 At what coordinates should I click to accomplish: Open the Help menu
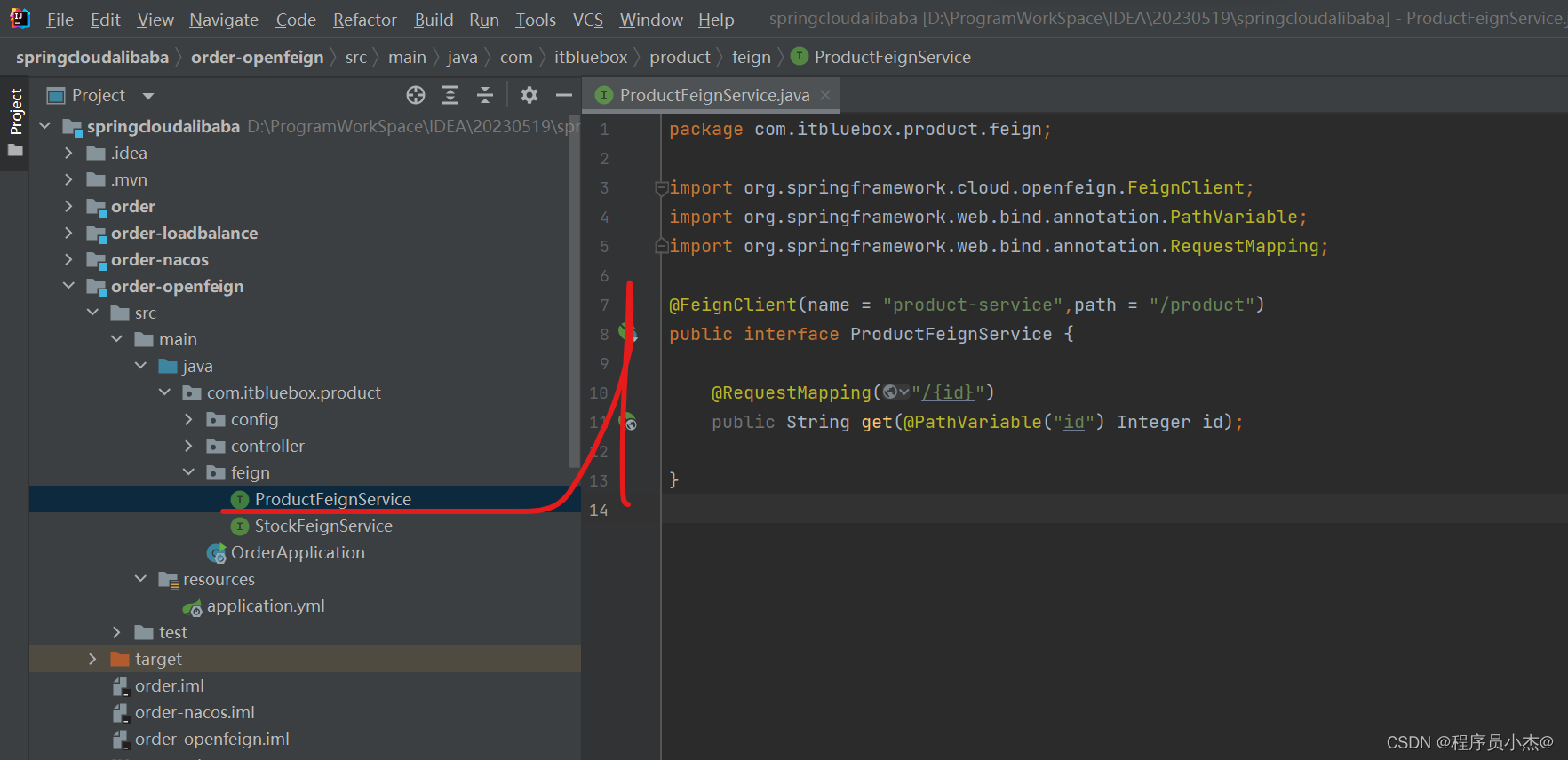716,20
